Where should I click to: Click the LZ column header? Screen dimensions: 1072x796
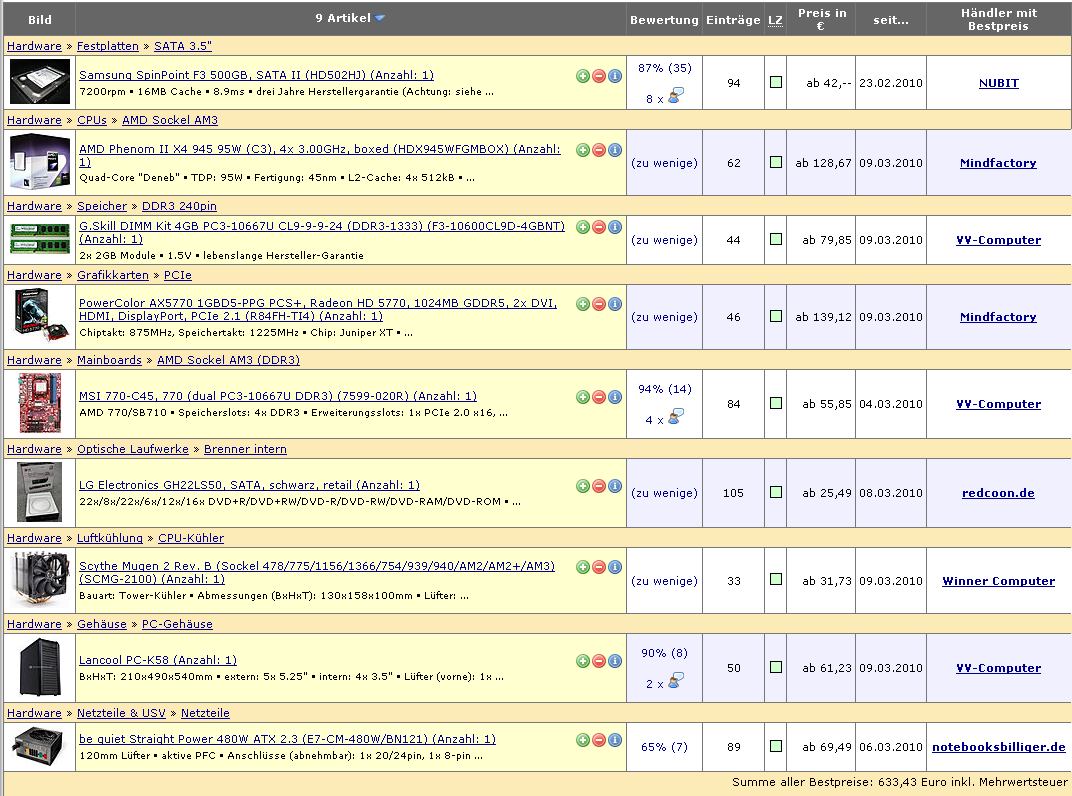775,21
